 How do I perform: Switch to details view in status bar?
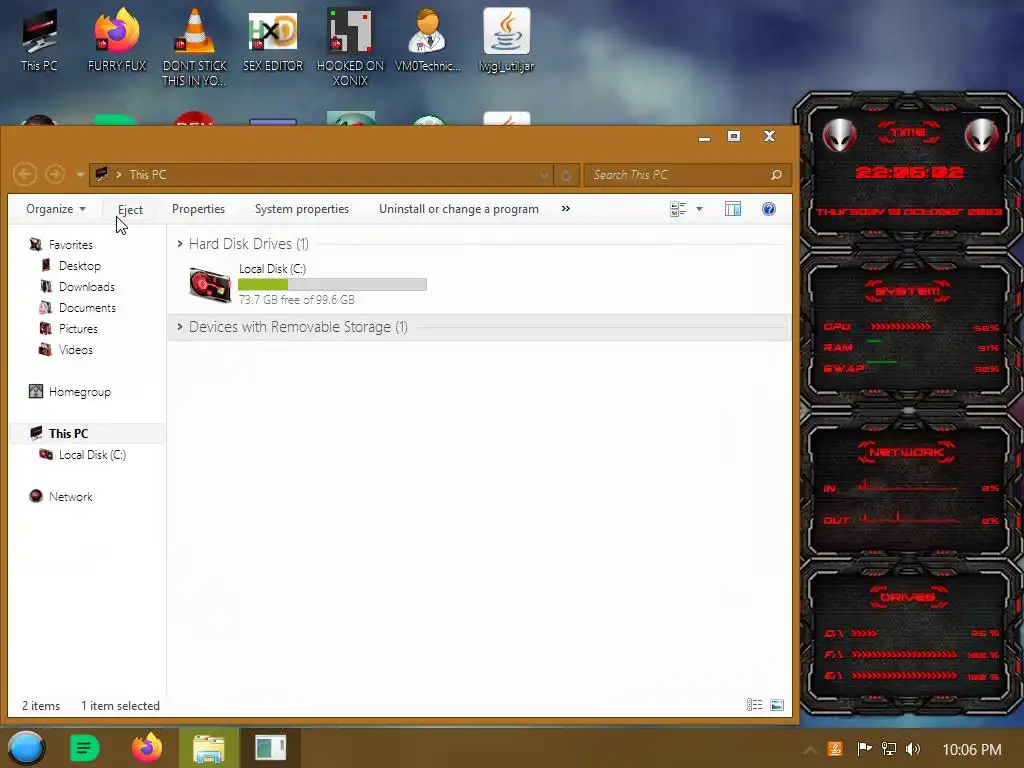coord(755,705)
